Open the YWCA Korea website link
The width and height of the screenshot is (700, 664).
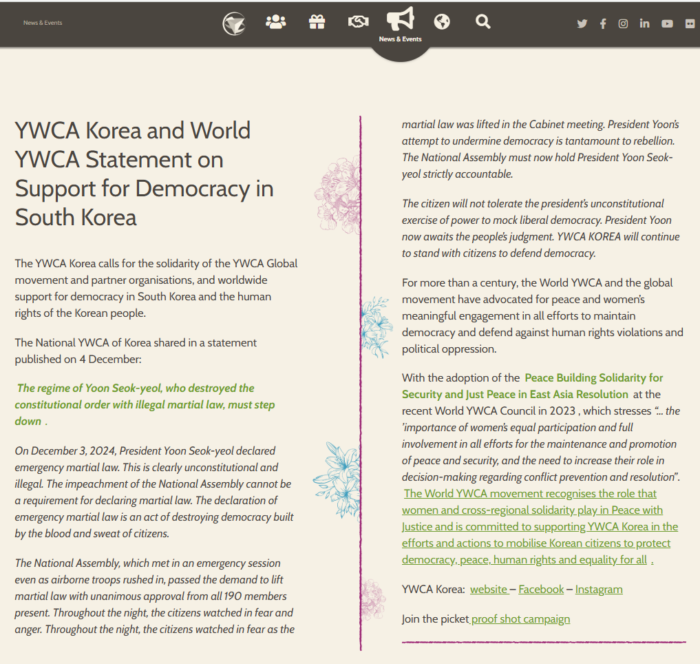point(489,589)
